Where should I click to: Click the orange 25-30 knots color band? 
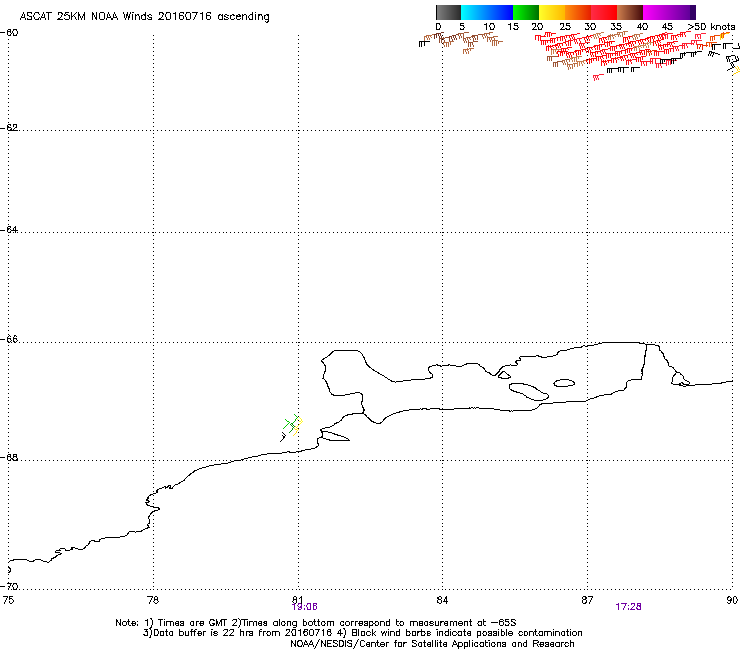click(x=578, y=12)
